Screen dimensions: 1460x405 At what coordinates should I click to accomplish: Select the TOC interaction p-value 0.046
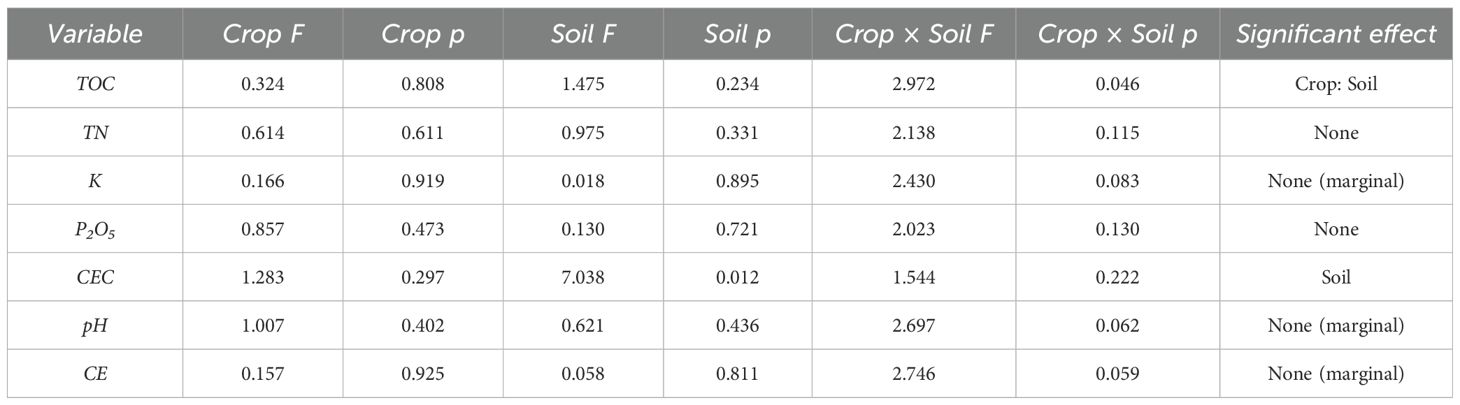1117,84
